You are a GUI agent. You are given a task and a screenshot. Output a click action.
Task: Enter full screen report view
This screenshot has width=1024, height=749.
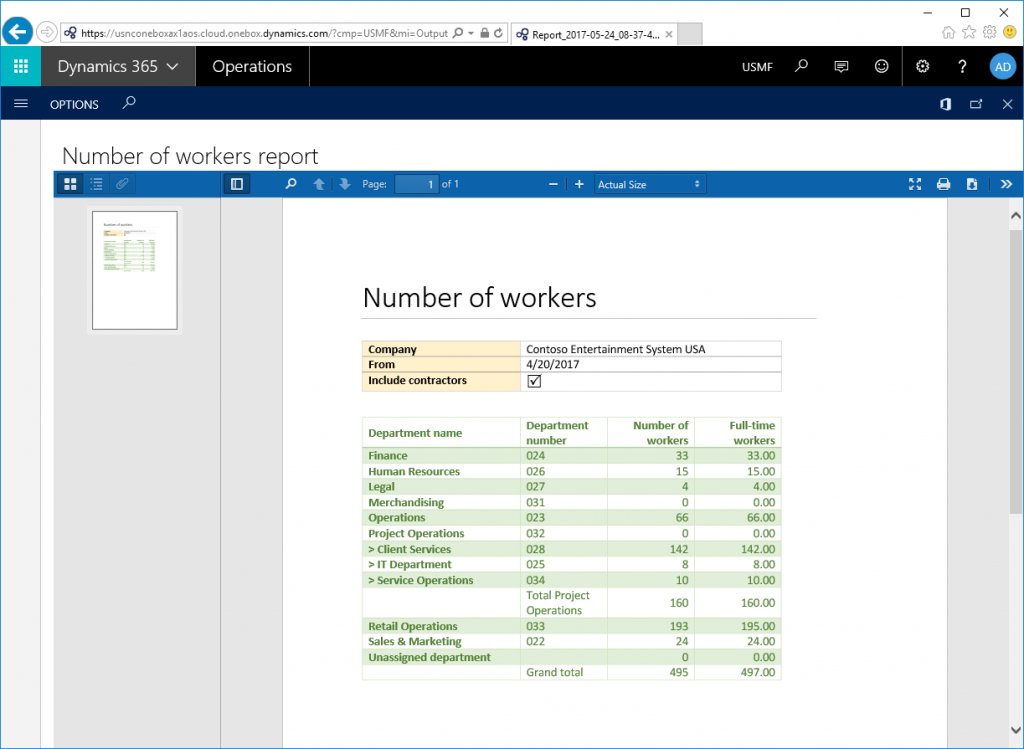(915, 184)
